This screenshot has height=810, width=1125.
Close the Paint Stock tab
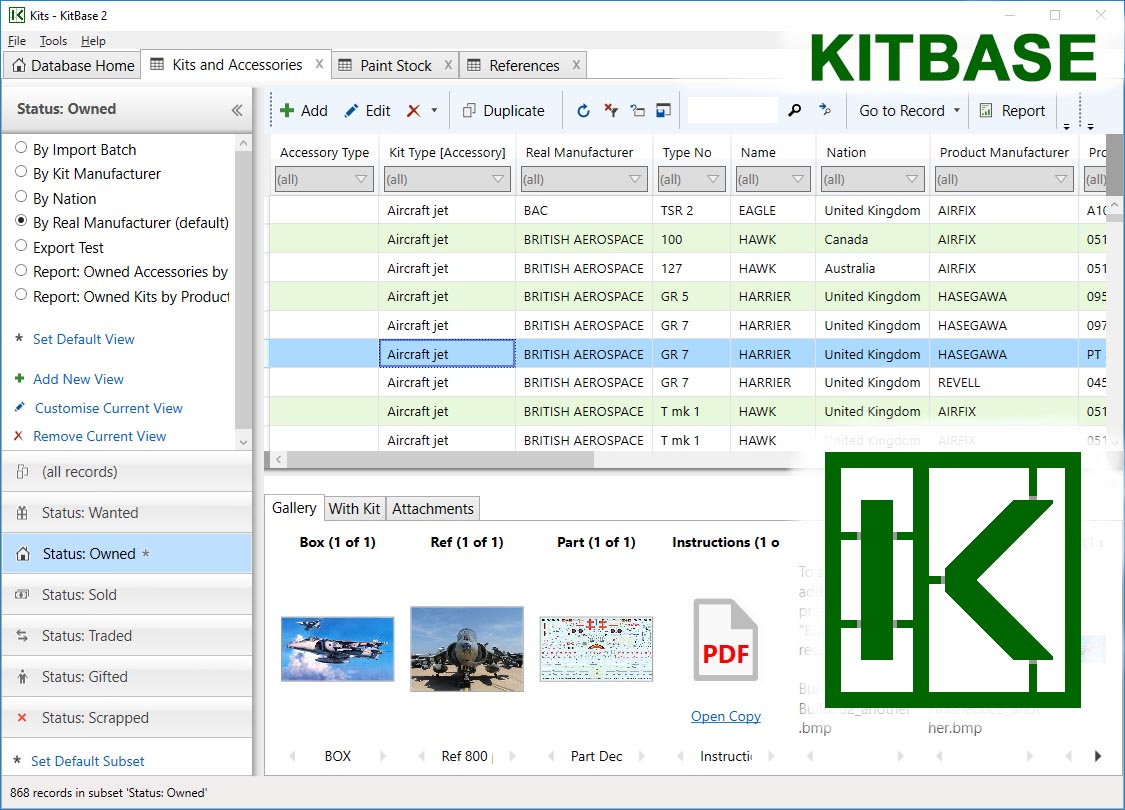448,65
